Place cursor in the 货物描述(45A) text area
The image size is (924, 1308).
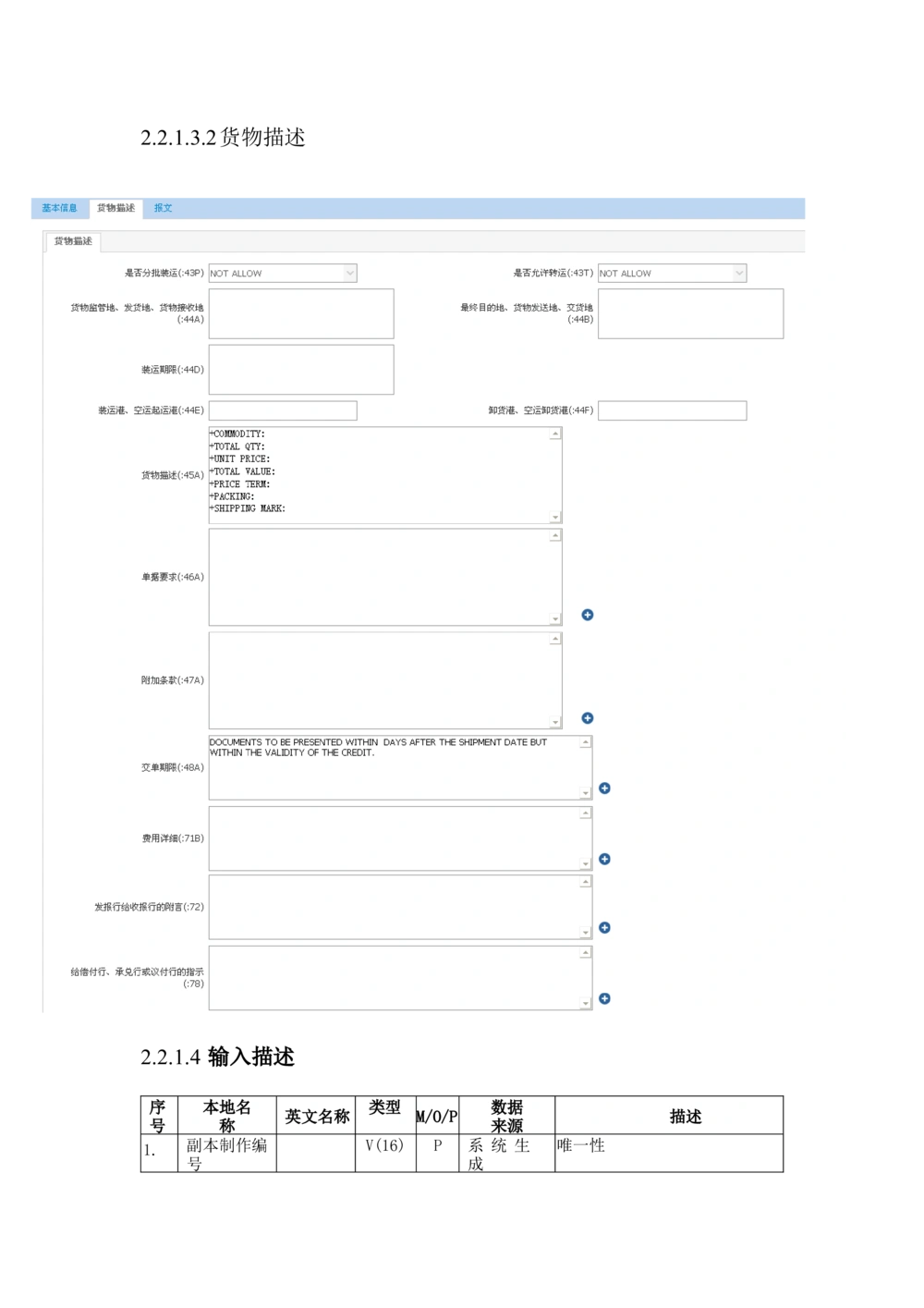pos(379,473)
